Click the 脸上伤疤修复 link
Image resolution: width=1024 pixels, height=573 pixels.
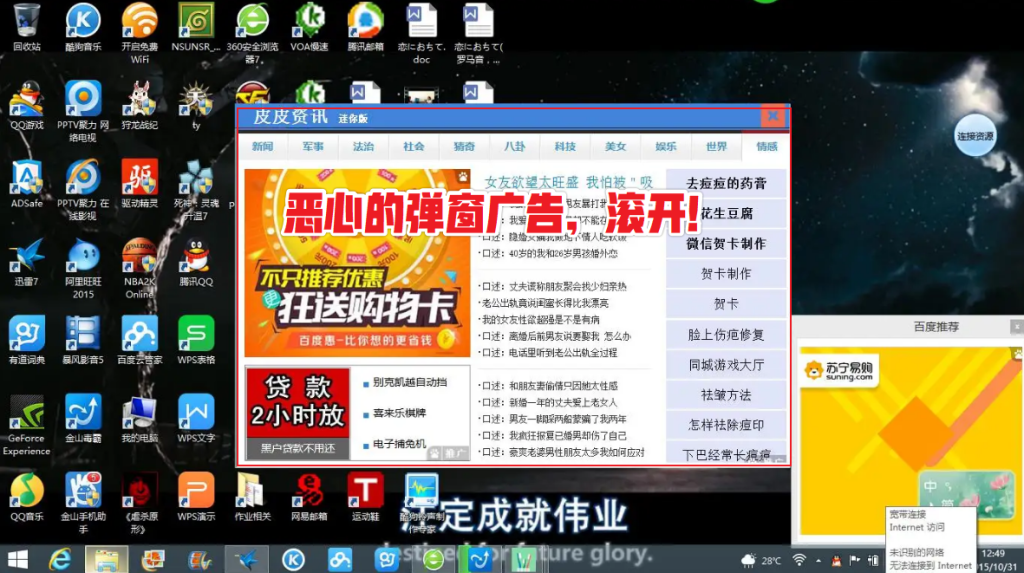726,335
